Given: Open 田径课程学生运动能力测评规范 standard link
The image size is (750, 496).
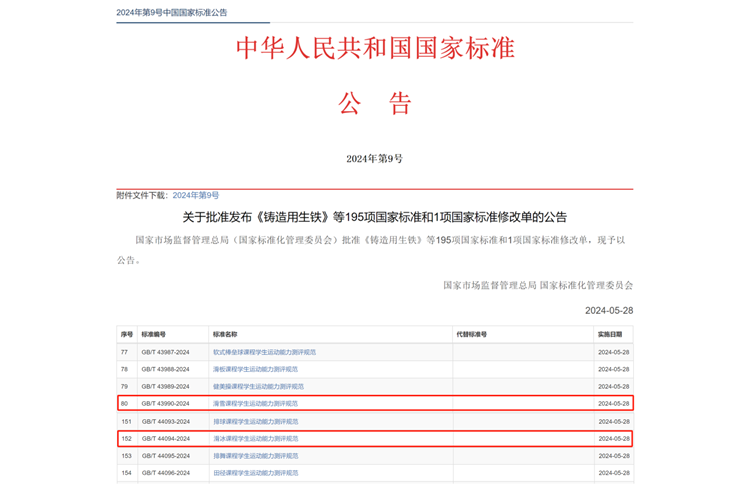Looking at the screenshot, I should pos(255,472).
